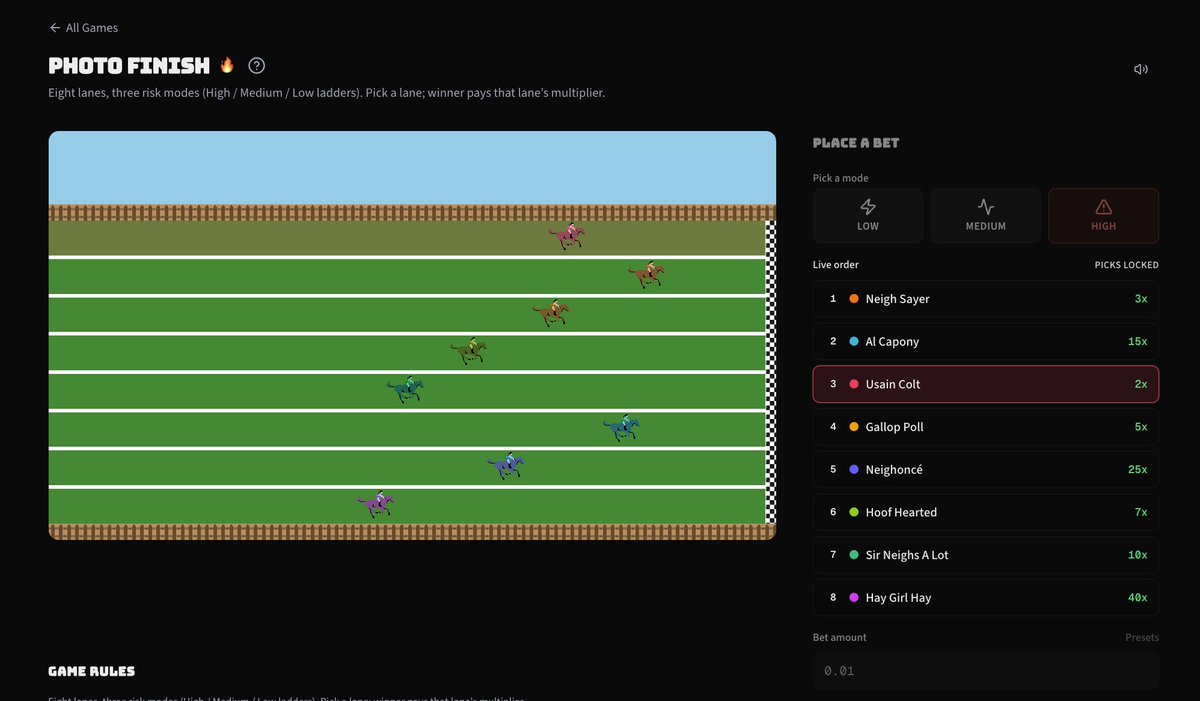Click the 15x multiplier for Al Capony

click(x=1137, y=342)
